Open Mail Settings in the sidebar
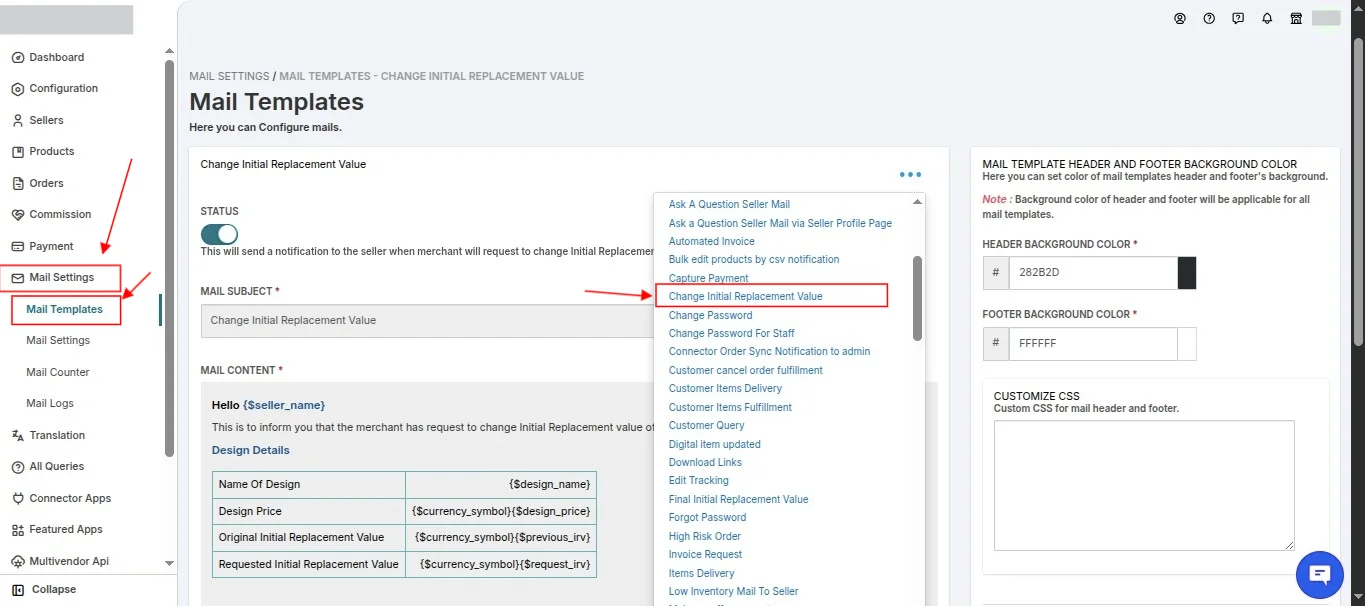Image resolution: width=1365 pixels, height=606 pixels. pos(61,278)
